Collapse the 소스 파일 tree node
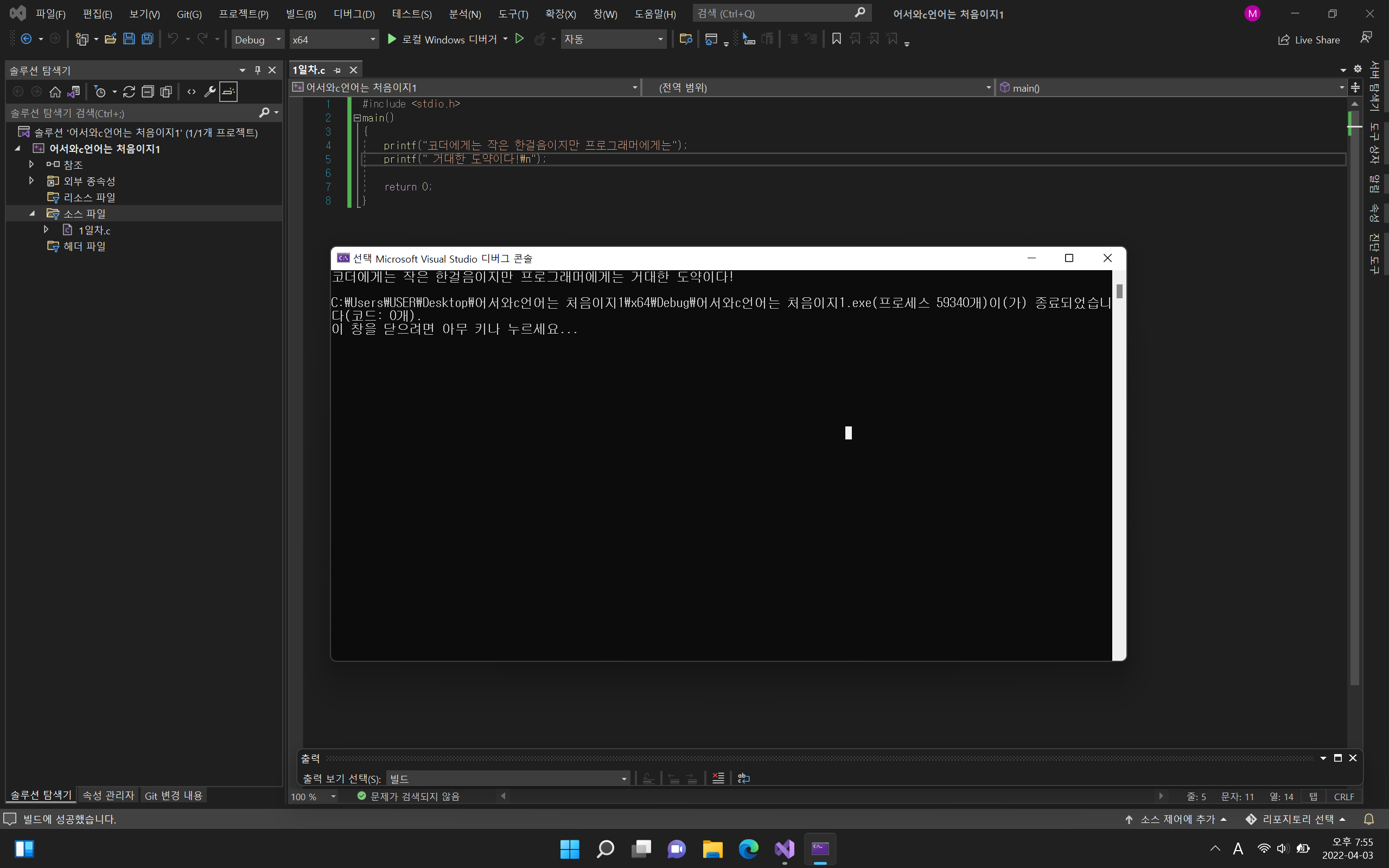The width and height of the screenshot is (1389, 868). (x=32, y=214)
